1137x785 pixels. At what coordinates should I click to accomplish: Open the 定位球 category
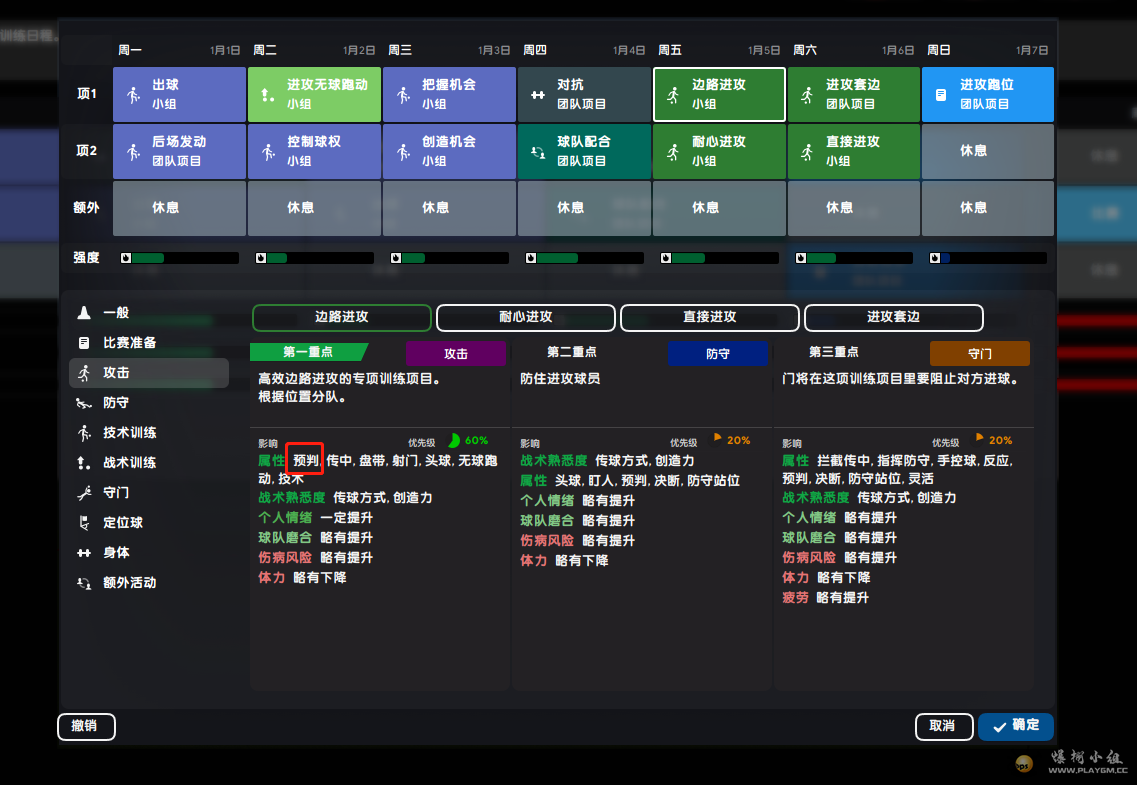149,523
